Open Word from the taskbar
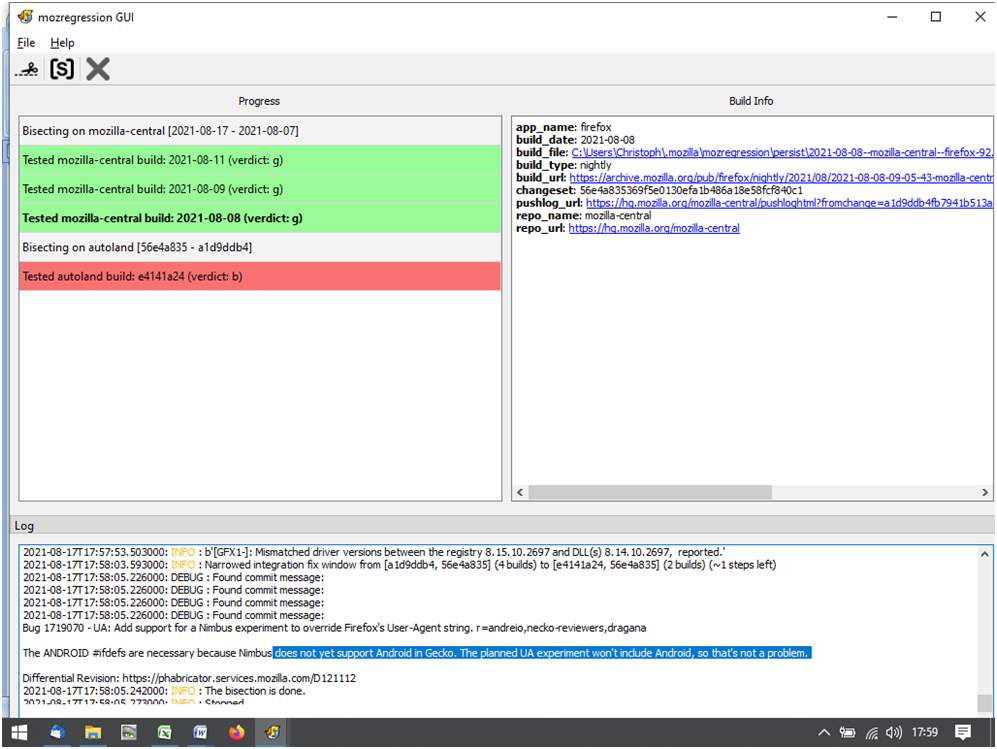The height and width of the screenshot is (749, 997). click(x=200, y=733)
